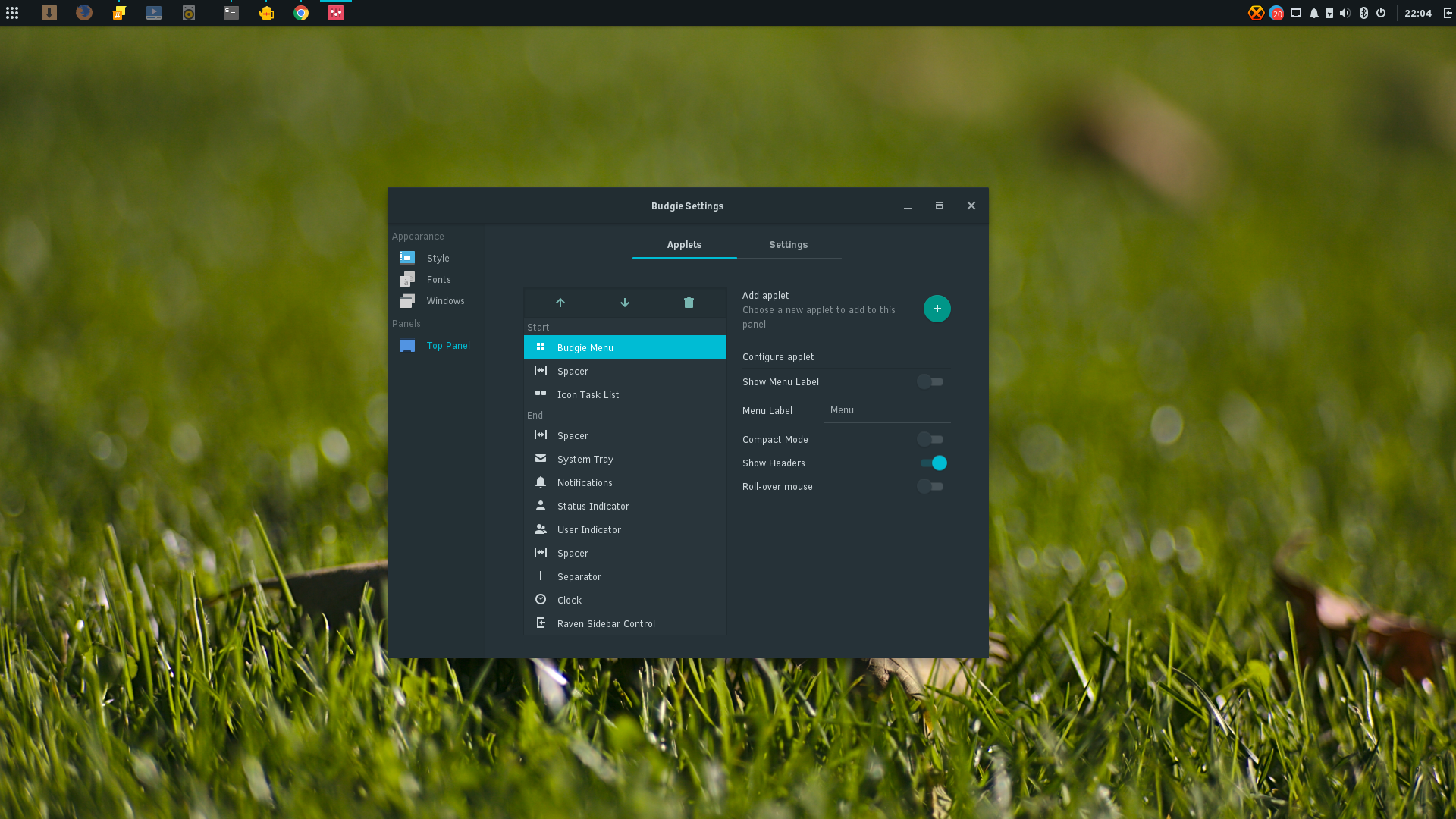
Task: Click the 22:04 clock applet
Action: (1418, 13)
